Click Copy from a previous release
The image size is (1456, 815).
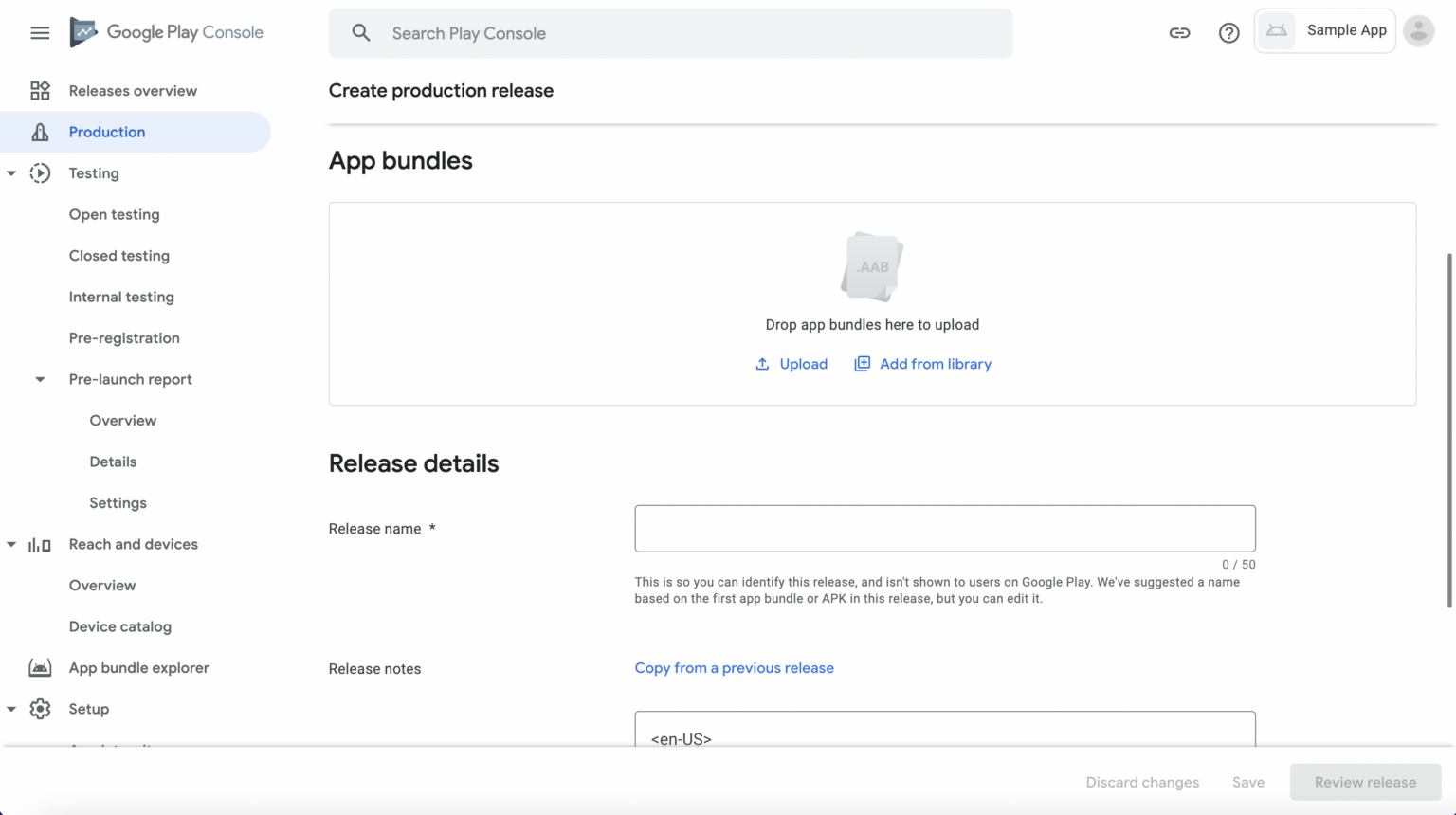click(735, 668)
